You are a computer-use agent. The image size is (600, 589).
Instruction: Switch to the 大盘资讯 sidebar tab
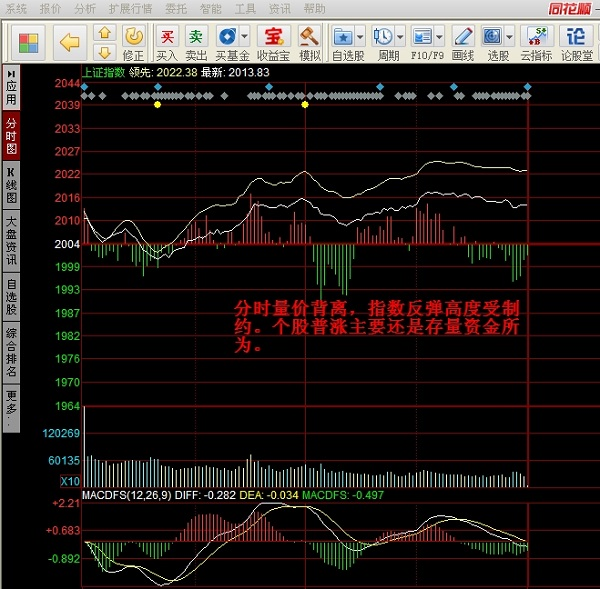click(11, 241)
